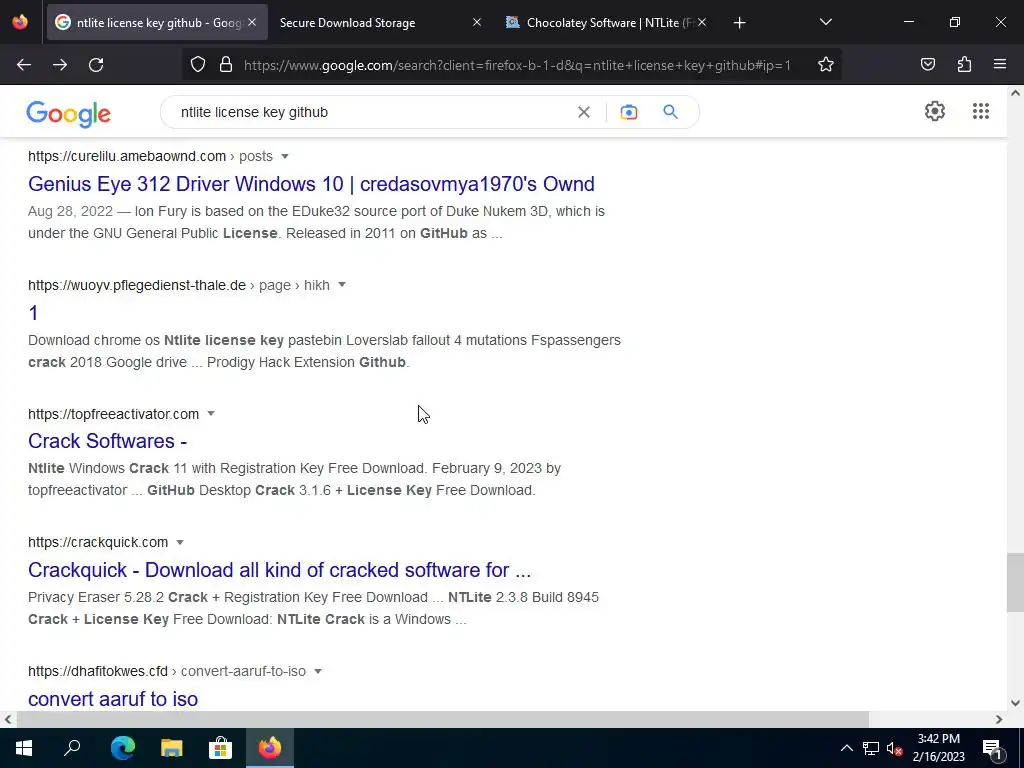1024x768 pixels.
Task: Switch to Chocolatey Software NTLite tab
Action: [x=601, y=23]
